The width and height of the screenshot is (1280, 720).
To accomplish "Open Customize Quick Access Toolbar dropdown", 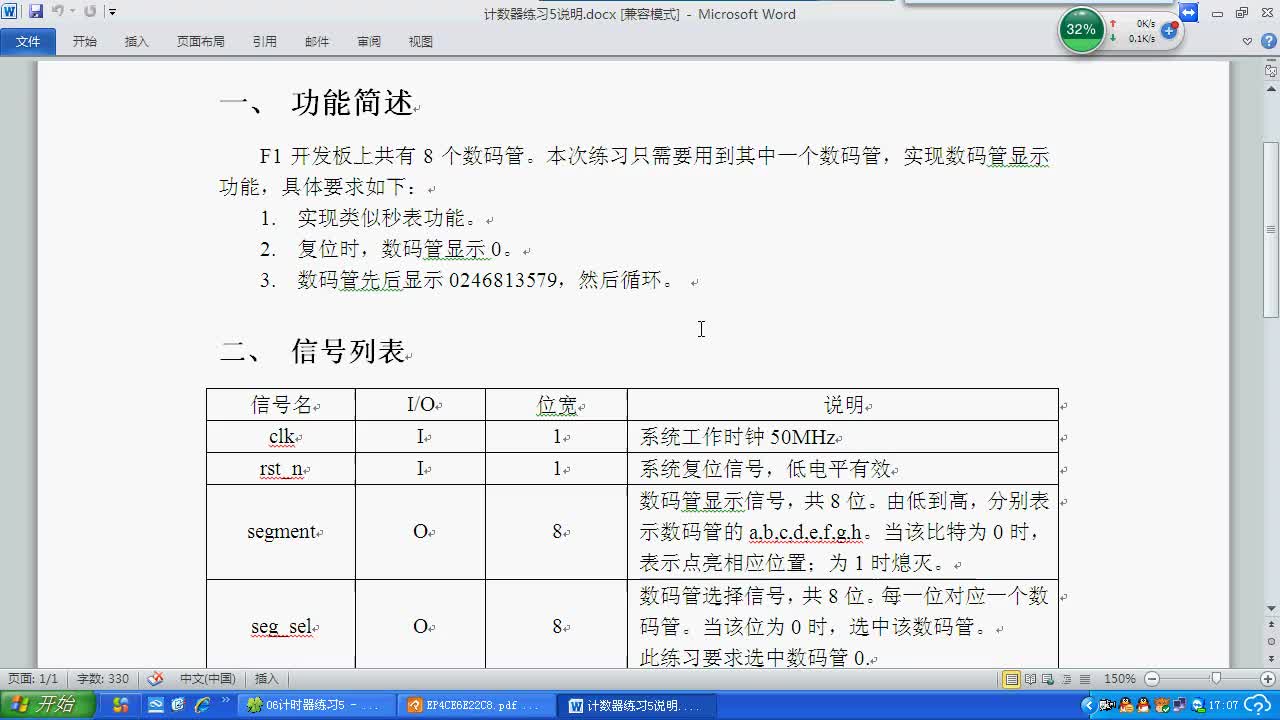I will coord(112,12).
